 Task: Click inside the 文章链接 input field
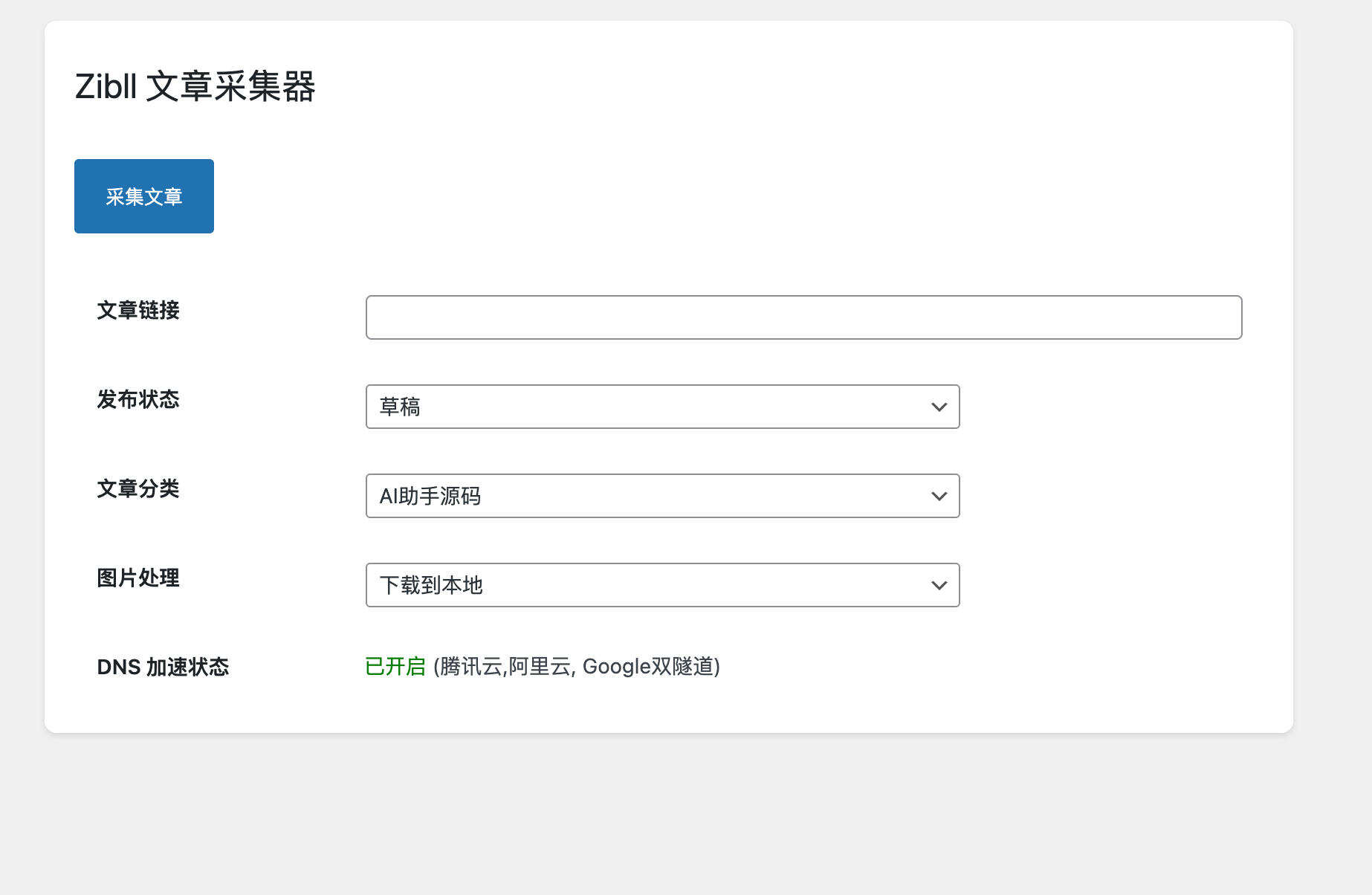point(803,317)
